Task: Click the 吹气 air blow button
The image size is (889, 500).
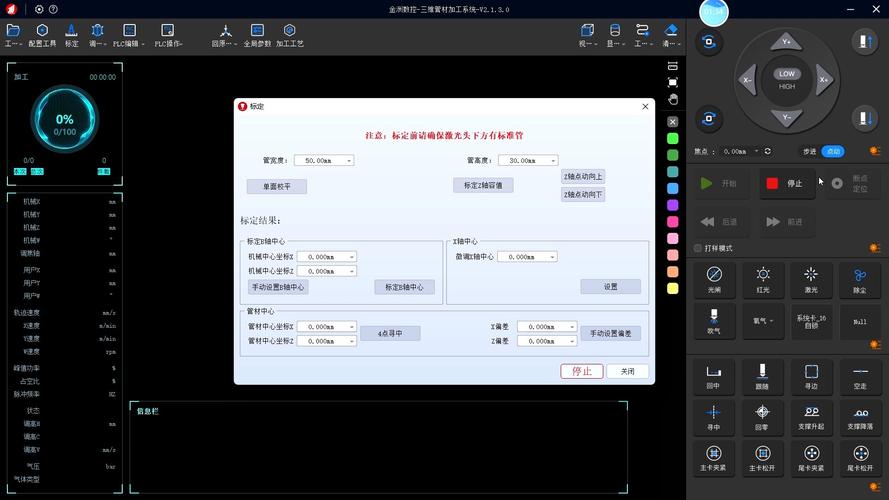Action: 714,321
